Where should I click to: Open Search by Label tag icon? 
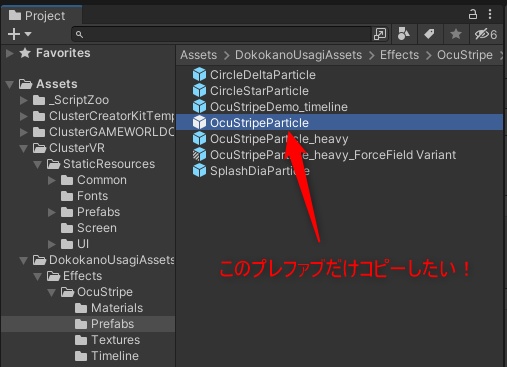pyautogui.click(x=429, y=34)
